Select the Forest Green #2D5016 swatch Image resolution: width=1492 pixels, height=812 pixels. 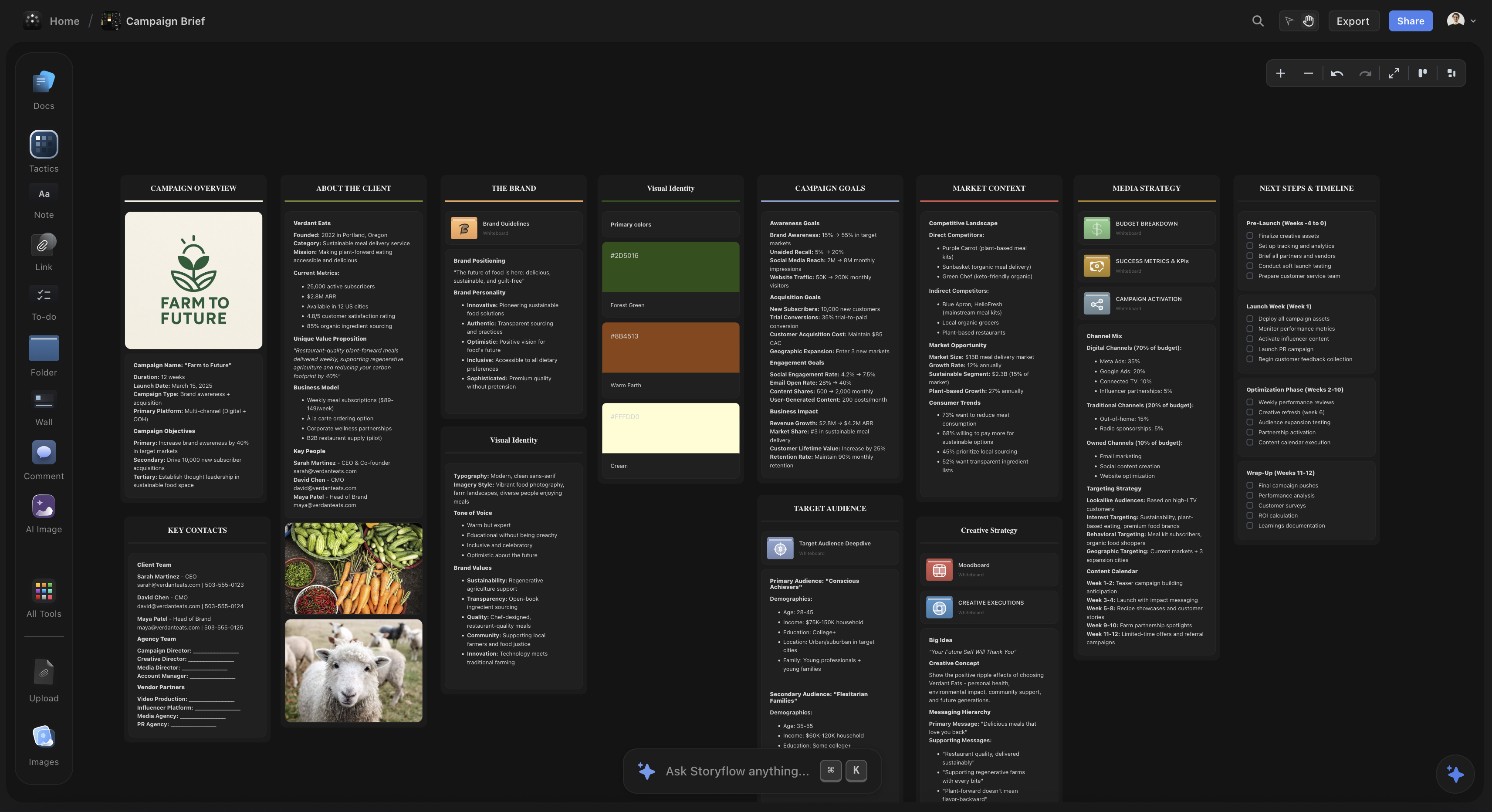pos(670,267)
